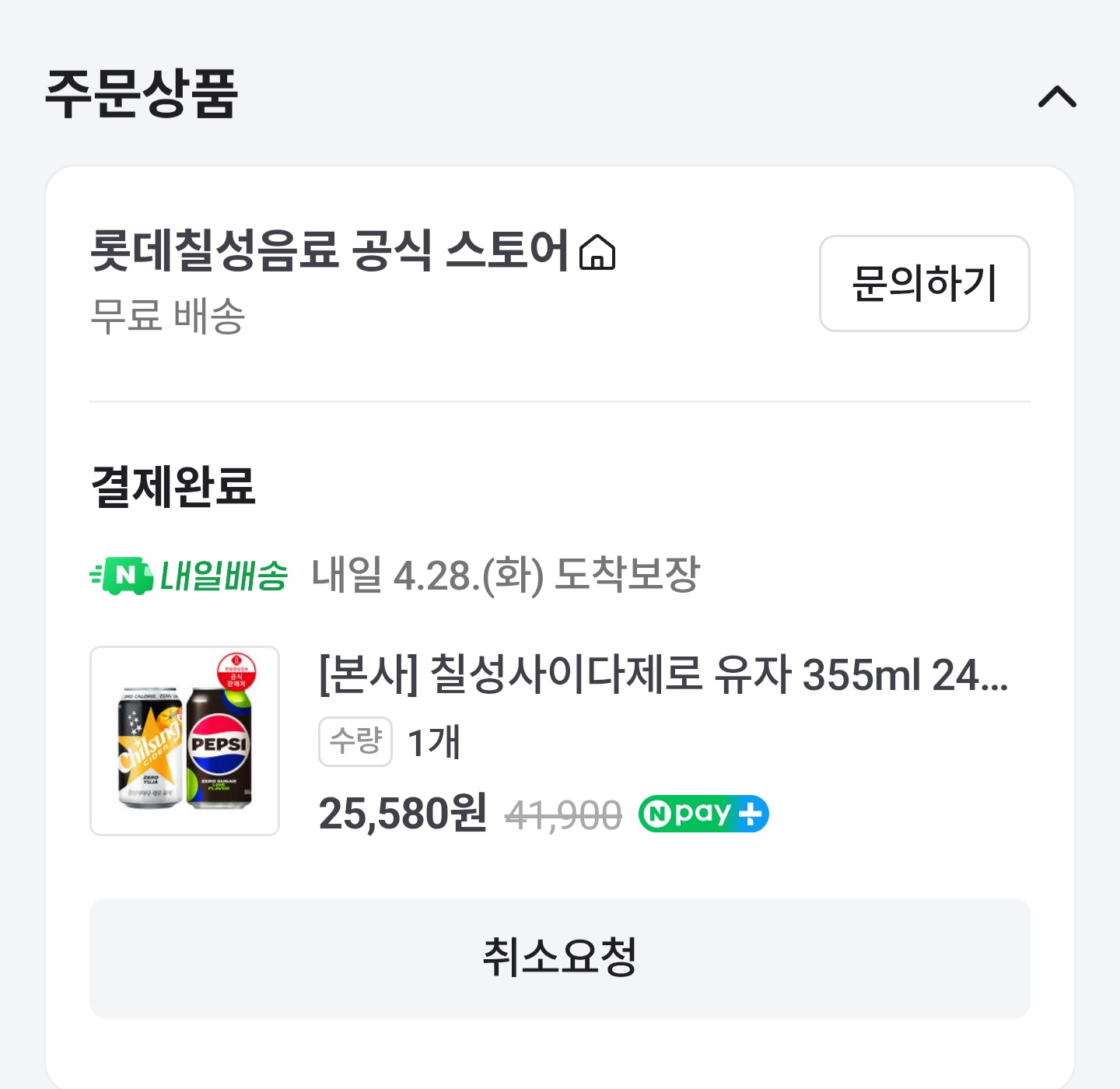
Task: Collapse the 주문상품 section chevron
Action: point(1057,97)
